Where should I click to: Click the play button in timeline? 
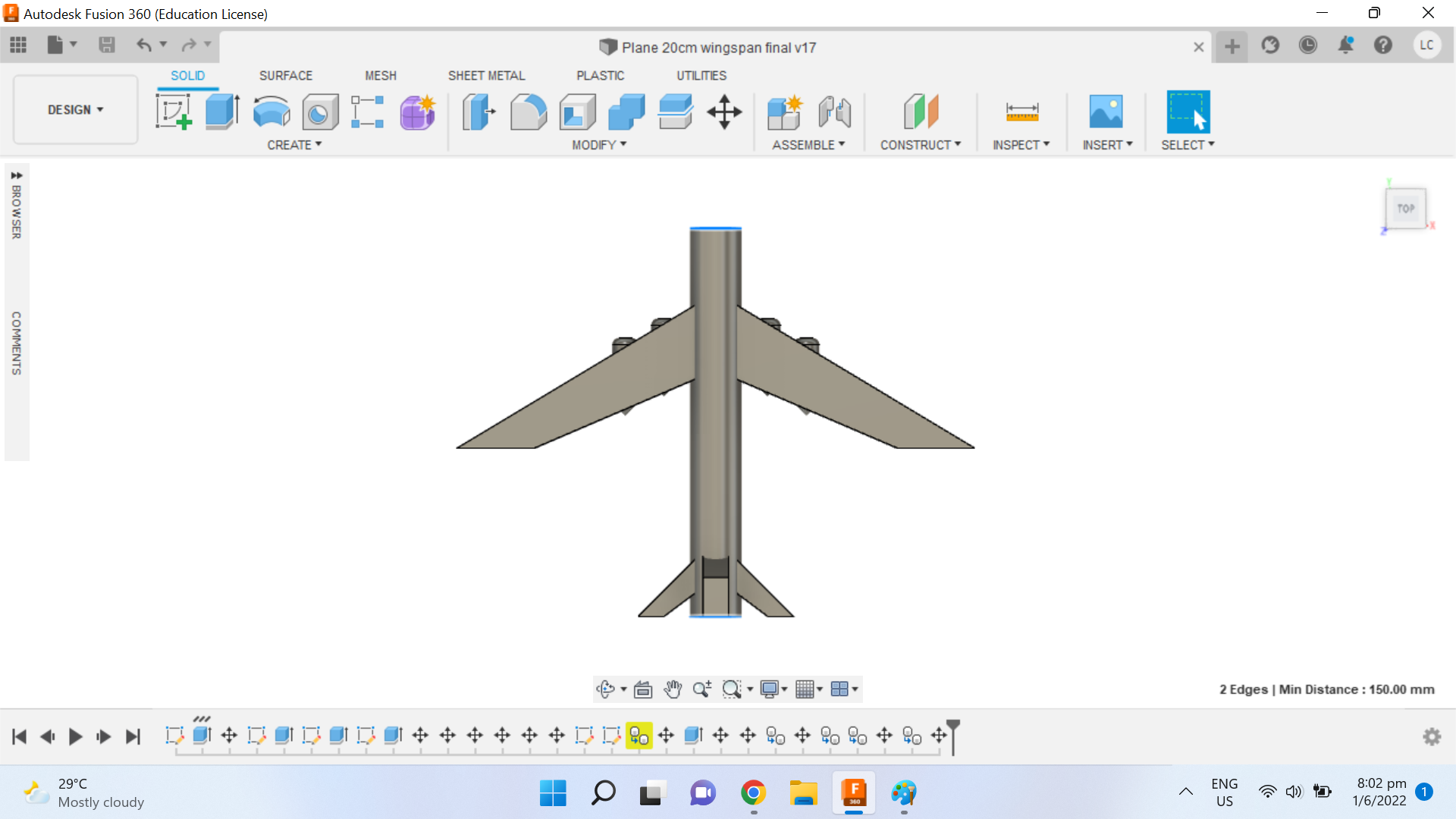click(x=74, y=737)
